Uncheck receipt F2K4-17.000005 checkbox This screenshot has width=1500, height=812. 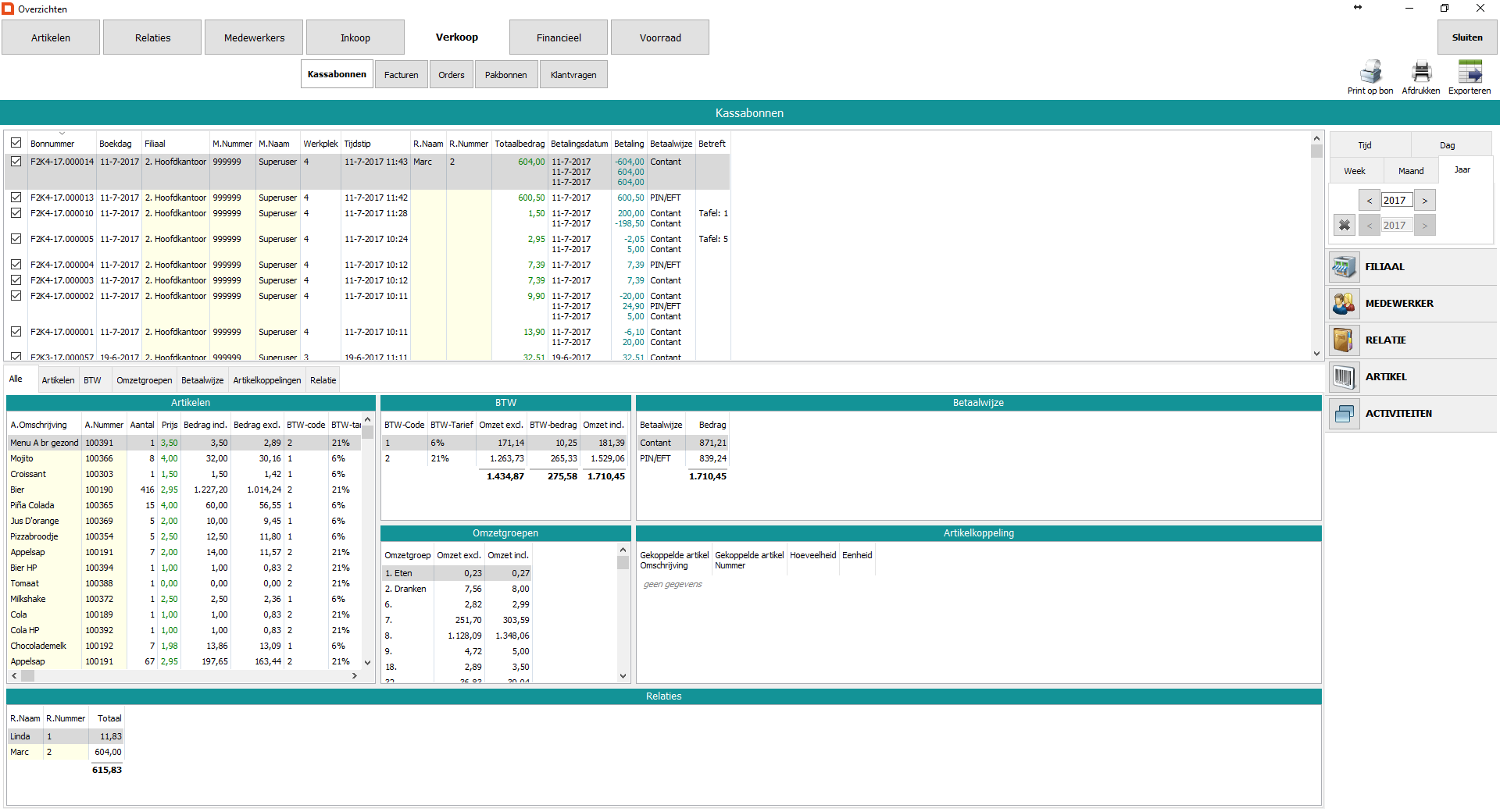tap(16, 239)
